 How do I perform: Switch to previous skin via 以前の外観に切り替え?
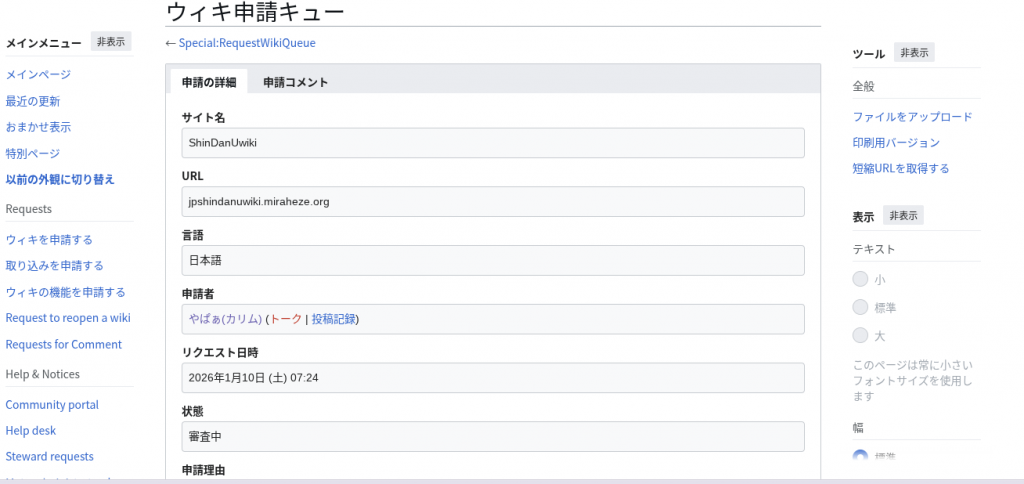pyautogui.click(x=60, y=179)
